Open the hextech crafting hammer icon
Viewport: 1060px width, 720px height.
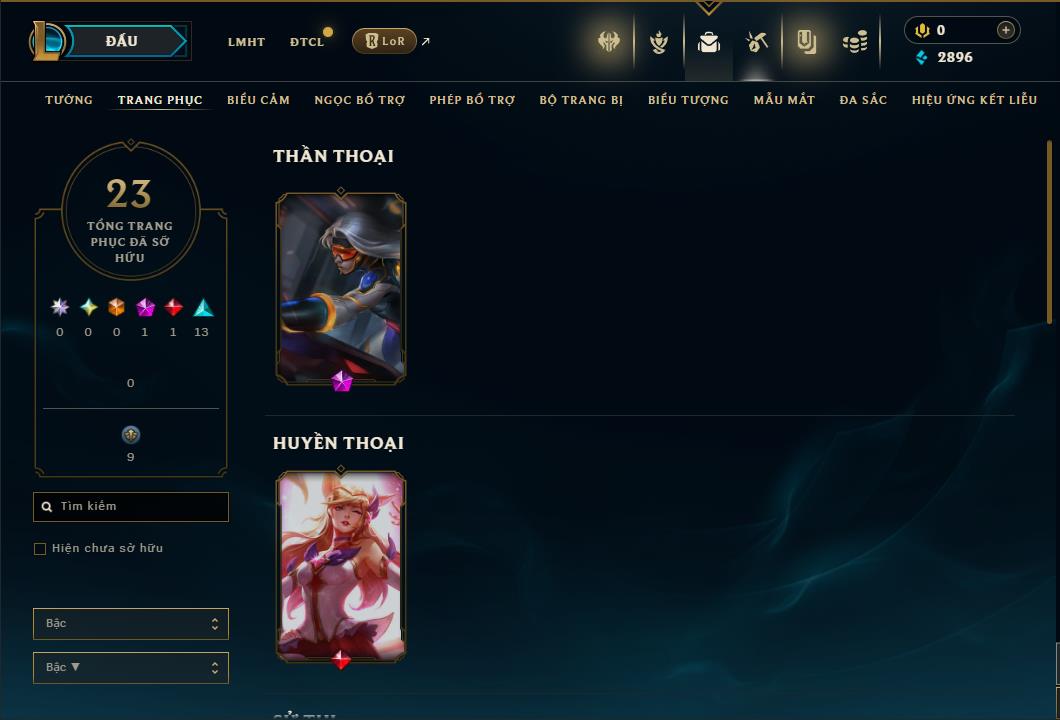pyautogui.click(x=756, y=42)
